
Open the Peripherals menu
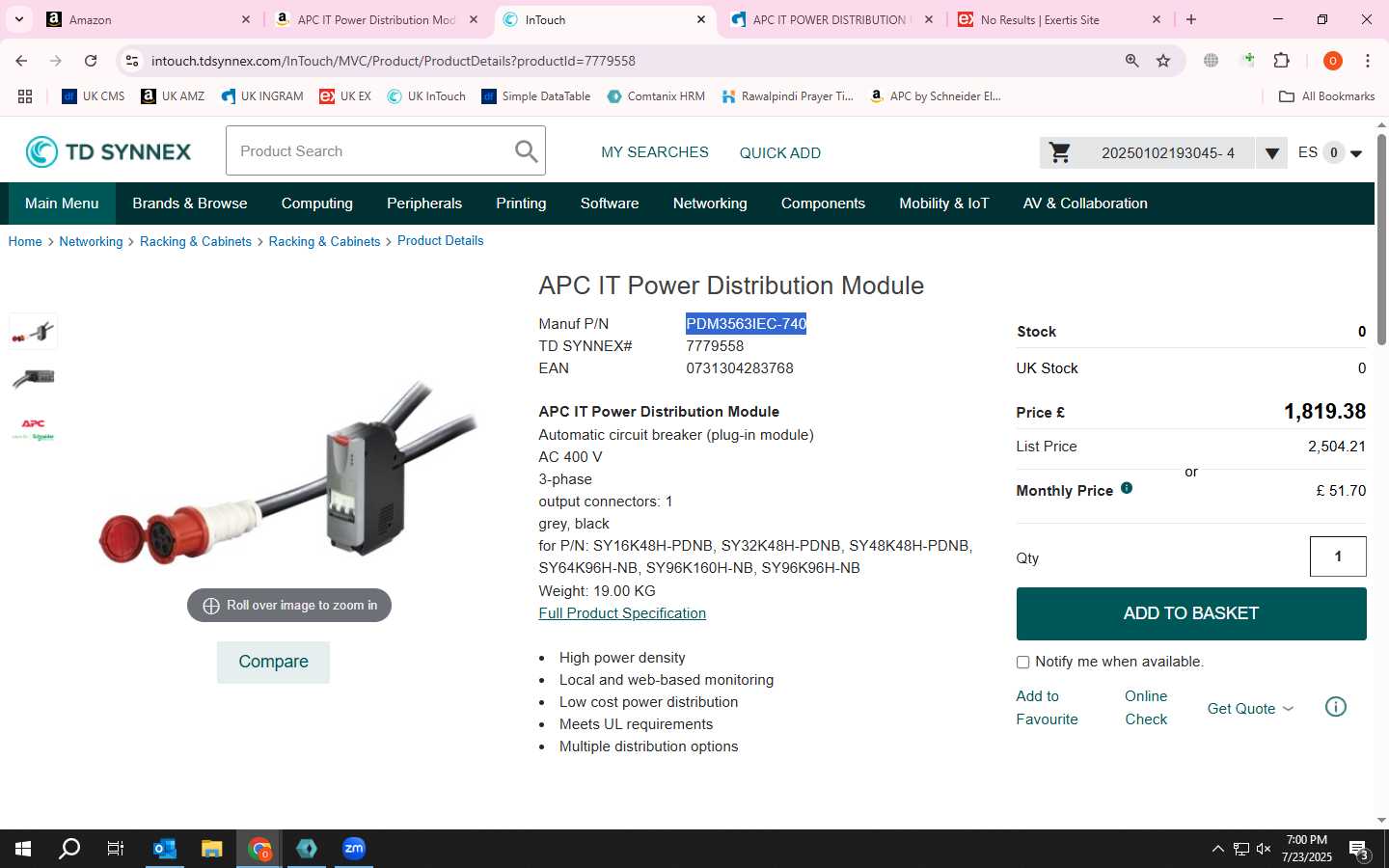point(424,203)
